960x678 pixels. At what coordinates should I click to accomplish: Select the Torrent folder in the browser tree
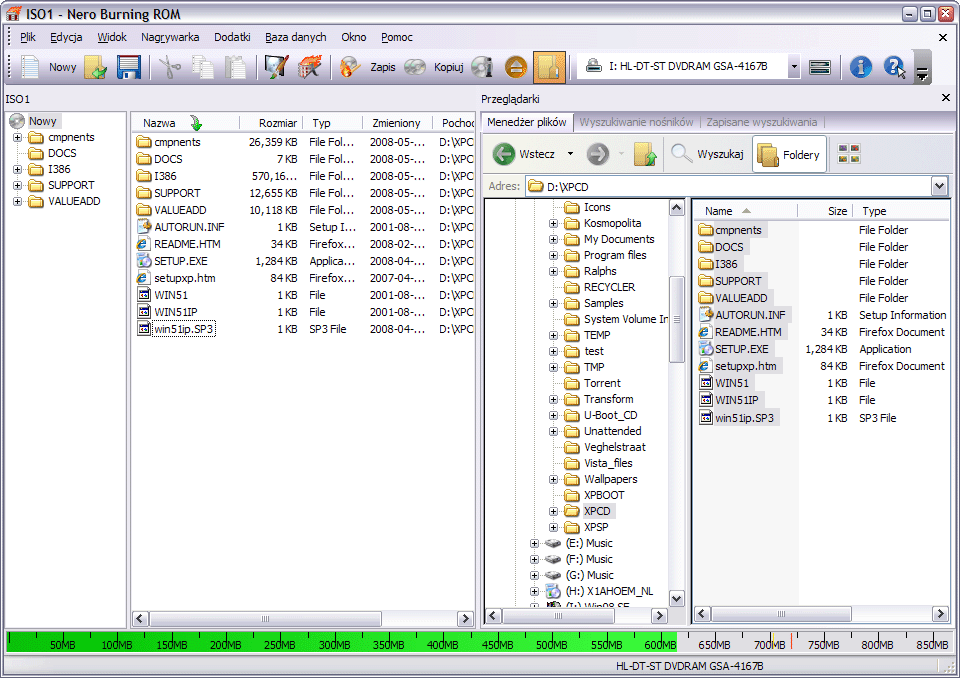pyautogui.click(x=602, y=383)
